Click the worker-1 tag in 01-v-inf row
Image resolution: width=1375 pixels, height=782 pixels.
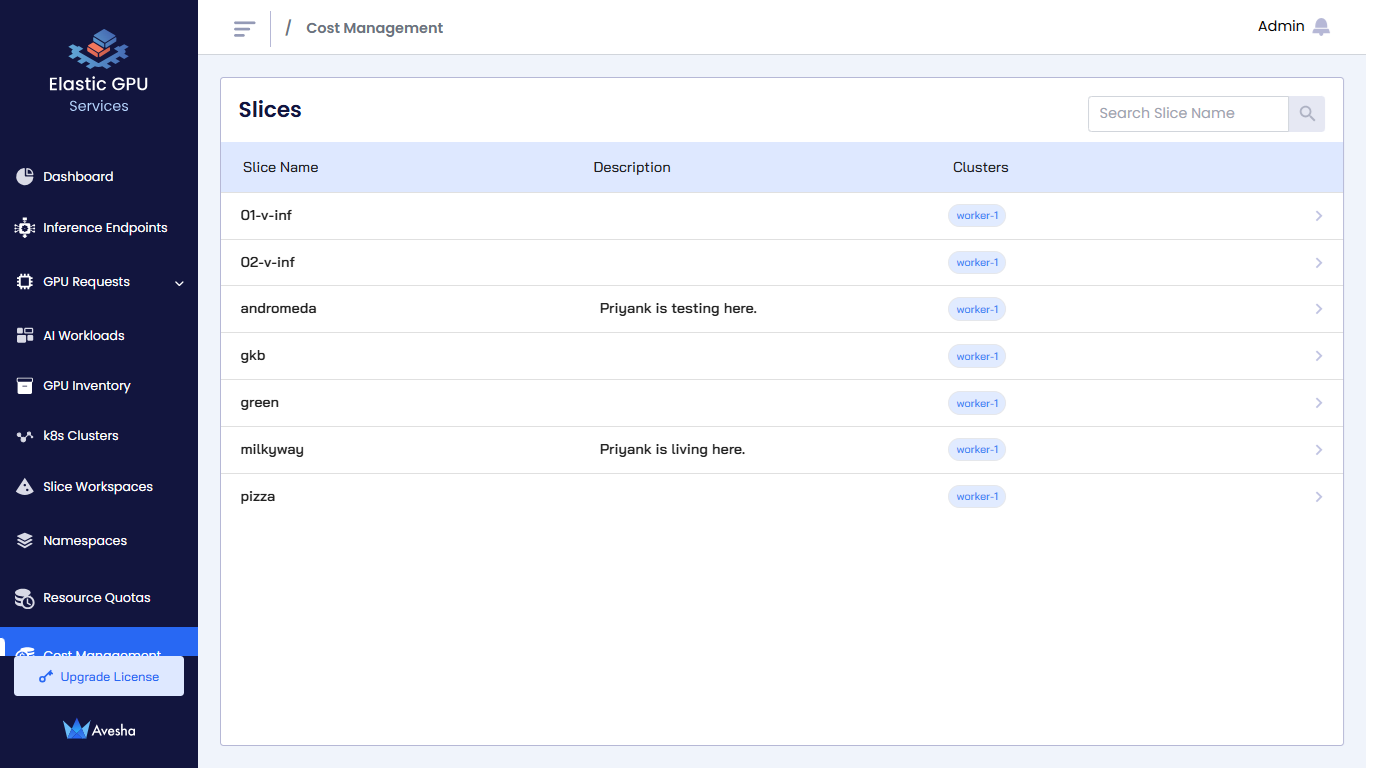[977, 216]
